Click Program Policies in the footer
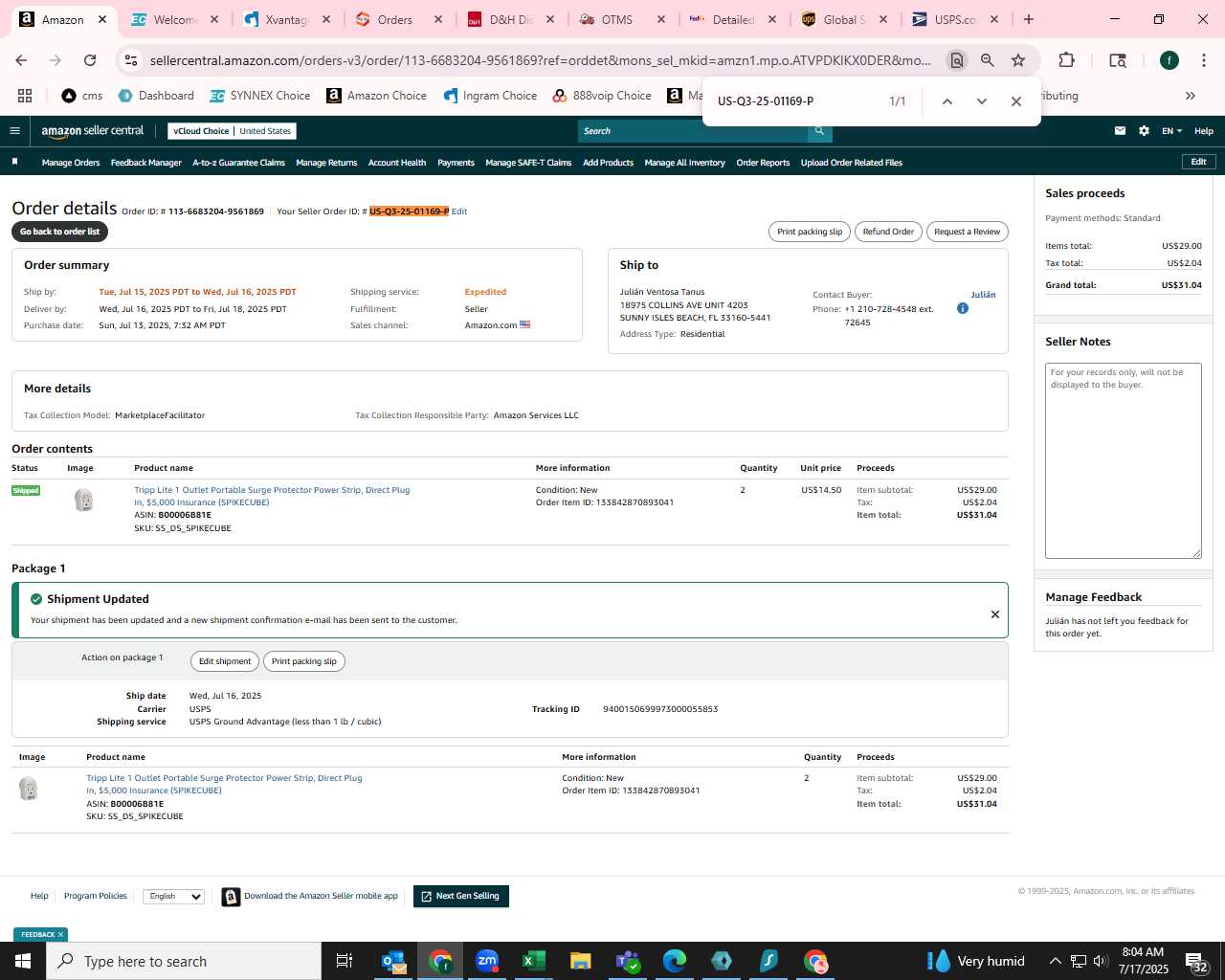The height and width of the screenshot is (980, 1225). point(96,897)
